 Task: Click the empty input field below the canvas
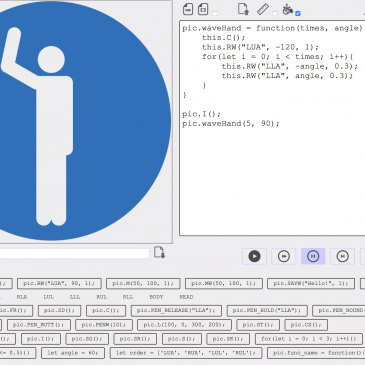(x=74, y=254)
